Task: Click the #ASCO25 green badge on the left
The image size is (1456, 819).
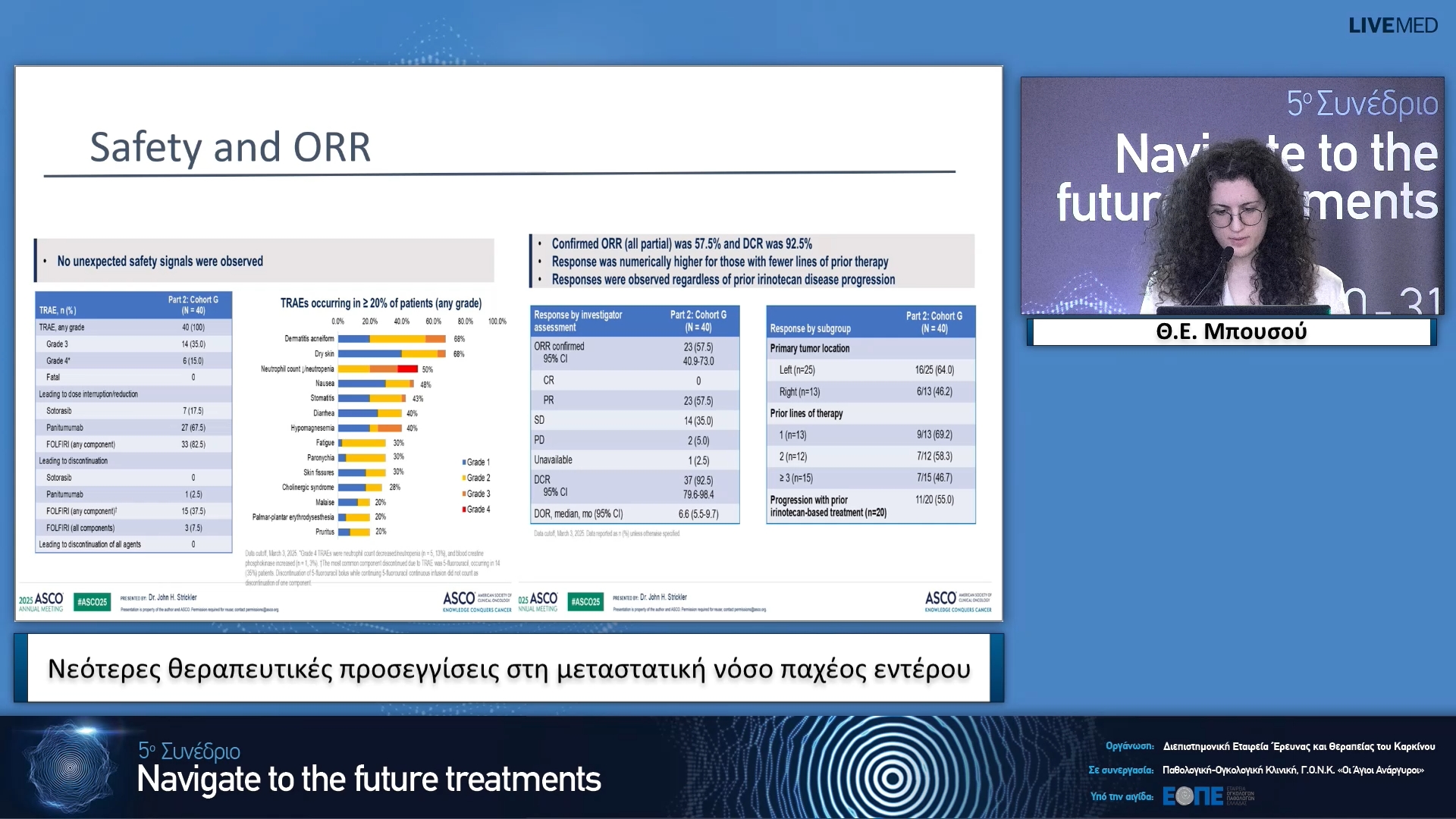Action: point(93,602)
